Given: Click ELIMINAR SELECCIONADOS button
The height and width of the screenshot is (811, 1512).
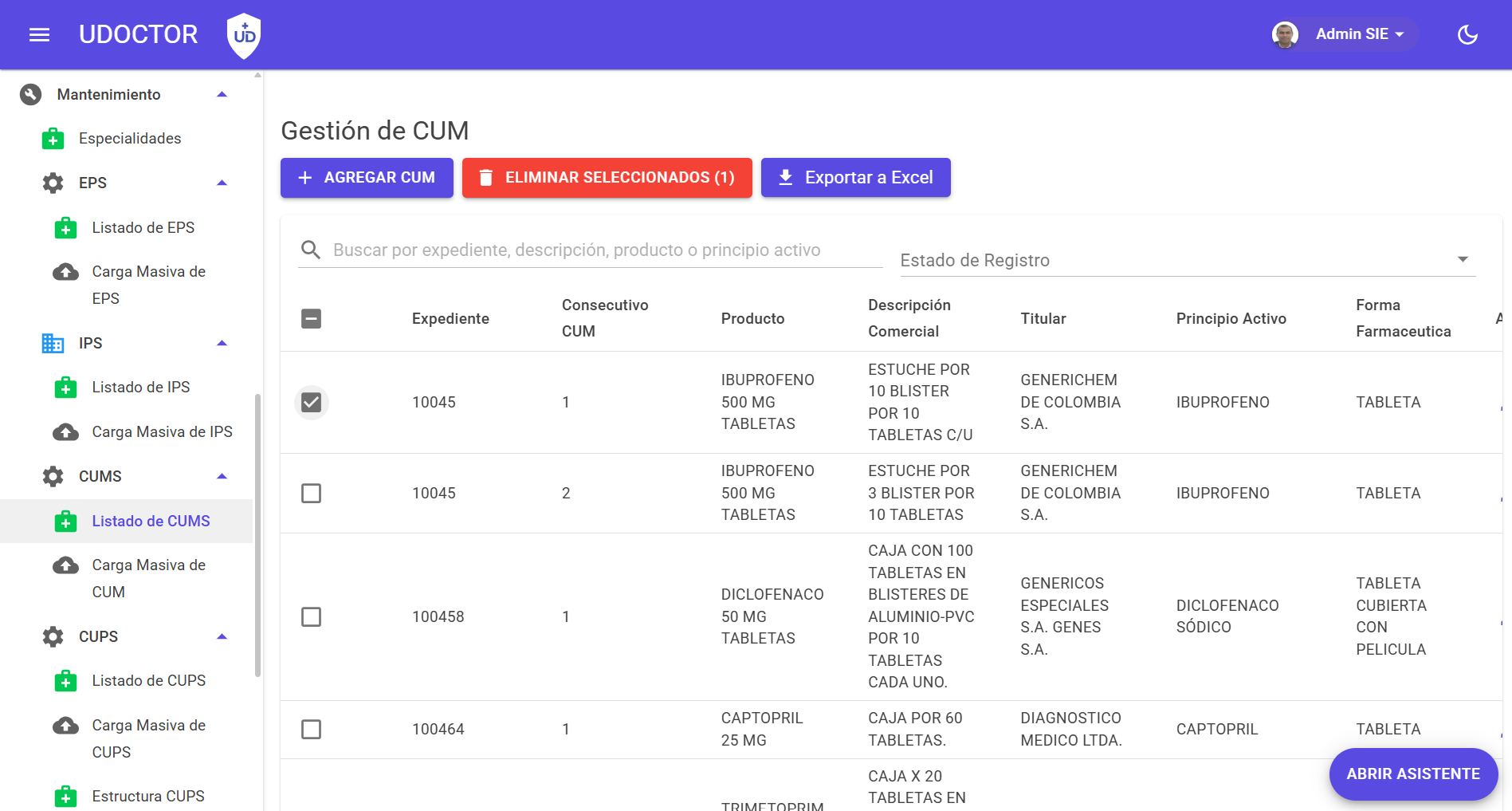Looking at the screenshot, I should pos(607,178).
